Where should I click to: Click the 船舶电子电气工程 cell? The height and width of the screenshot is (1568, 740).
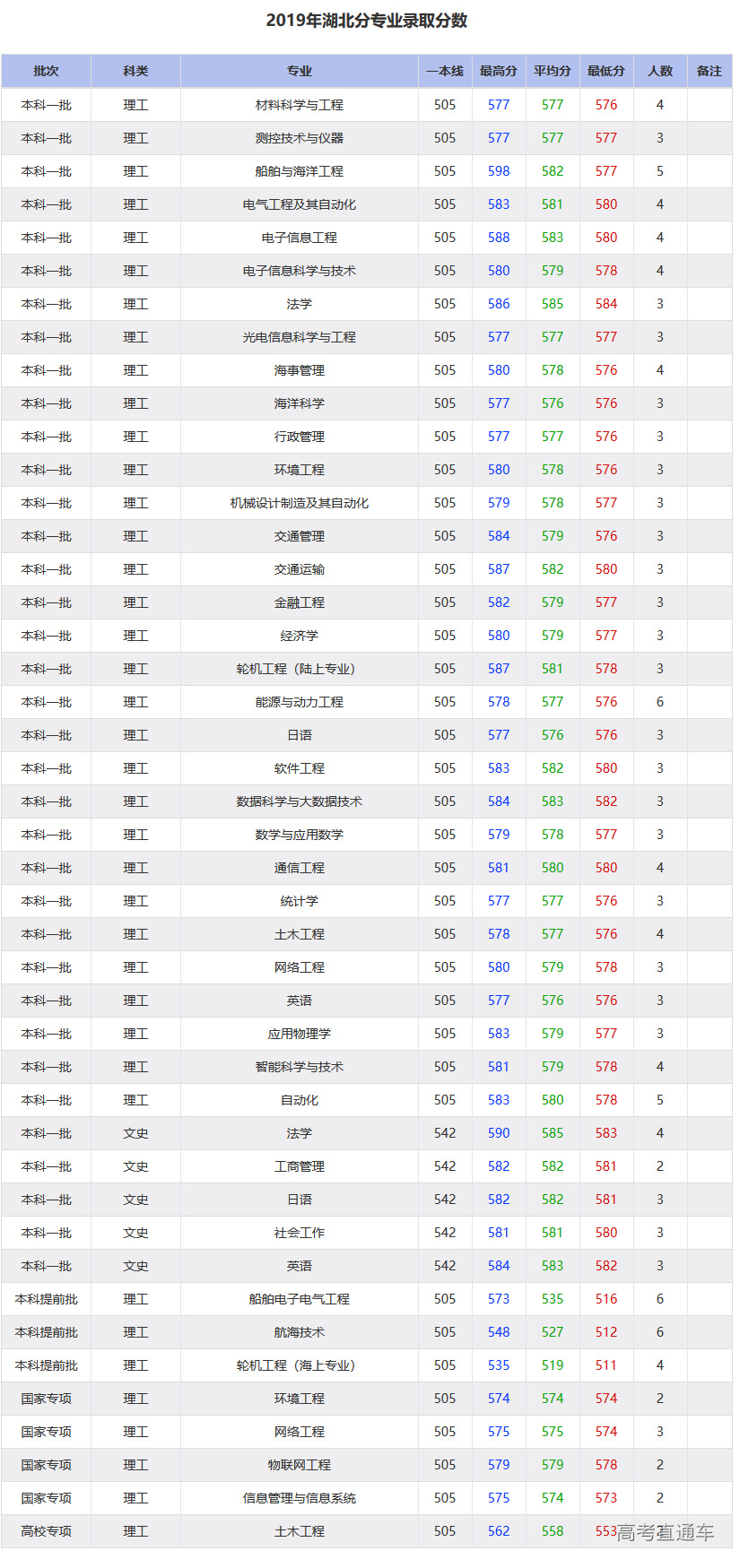pos(299,1299)
